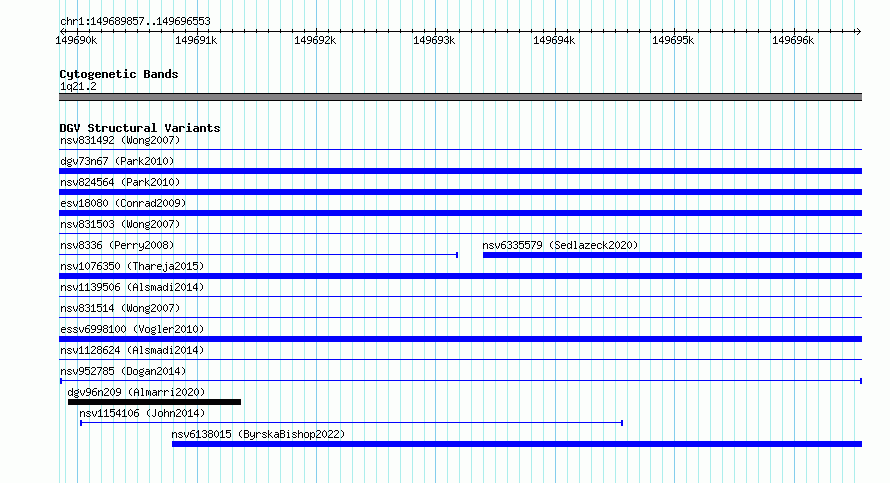The height and width of the screenshot is (483, 890).
Task: Click the left arrow of the ruler
Action: point(62,31)
